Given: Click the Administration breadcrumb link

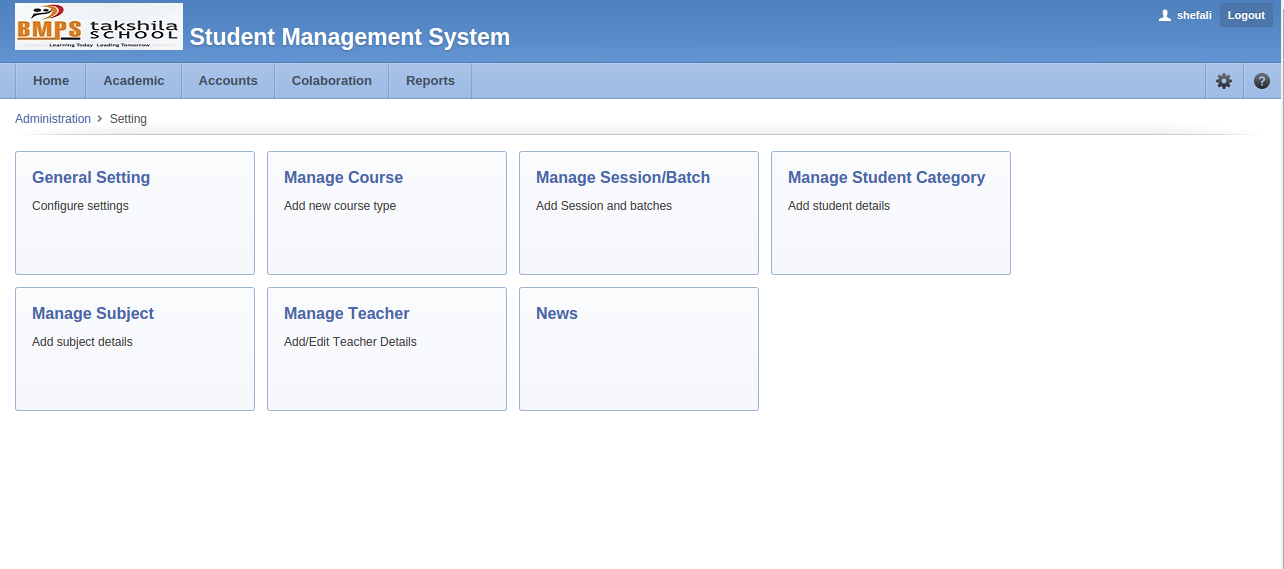Looking at the screenshot, I should pyautogui.click(x=53, y=119).
